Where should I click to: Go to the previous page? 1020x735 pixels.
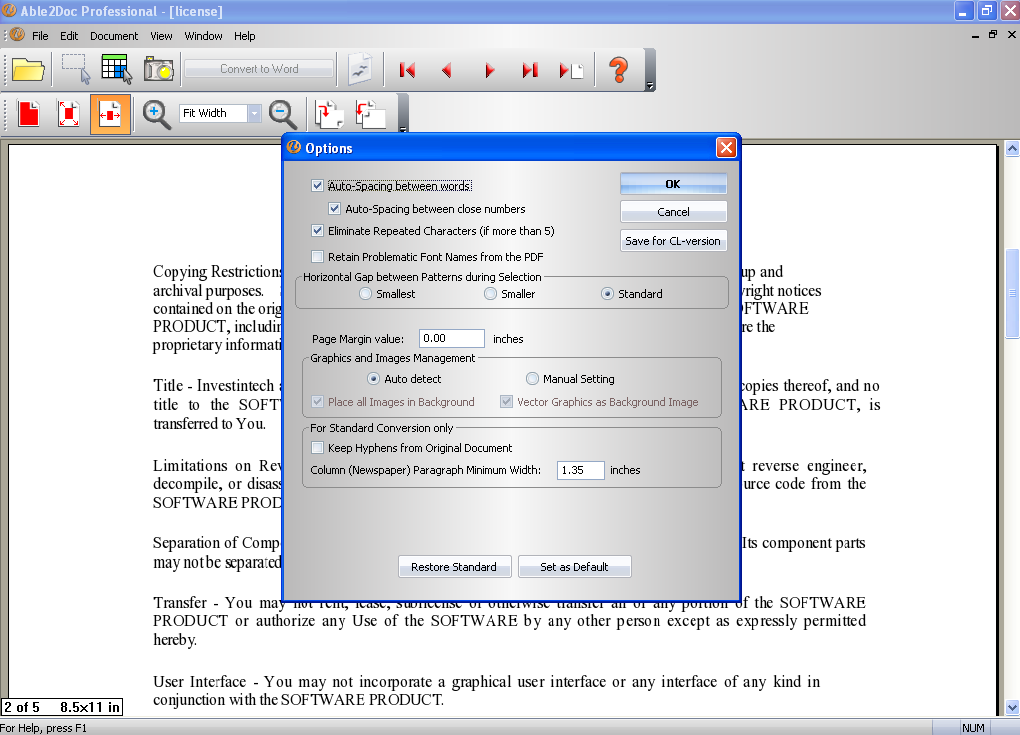pos(447,70)
